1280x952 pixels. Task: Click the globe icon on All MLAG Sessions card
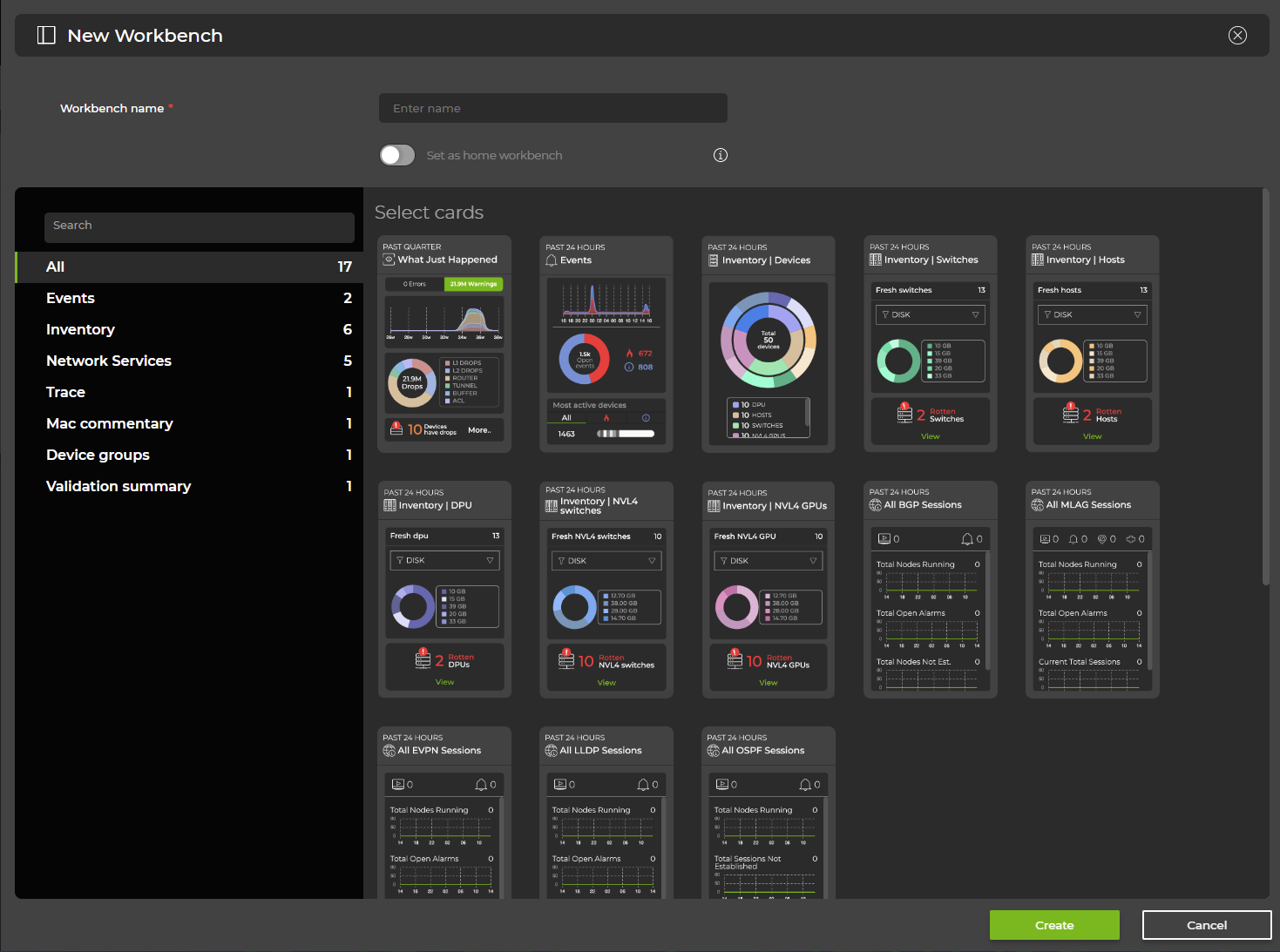coord(1037,504)
